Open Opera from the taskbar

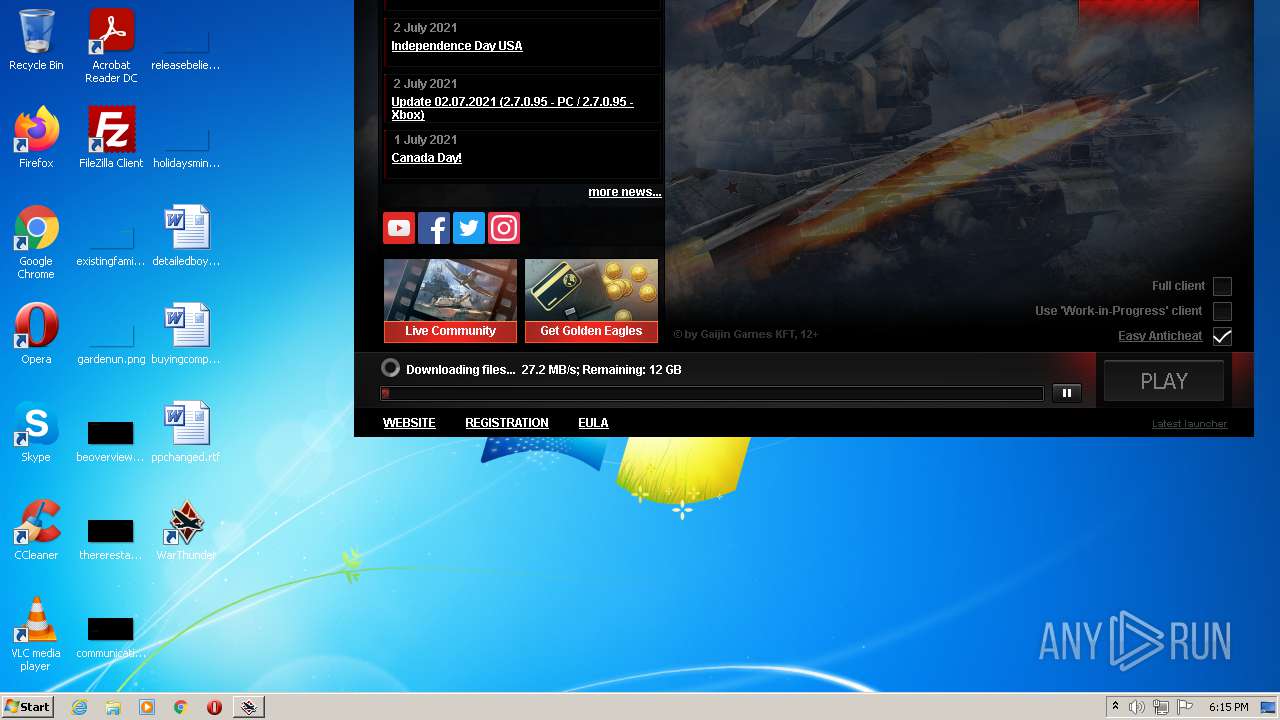coord(214,707)
